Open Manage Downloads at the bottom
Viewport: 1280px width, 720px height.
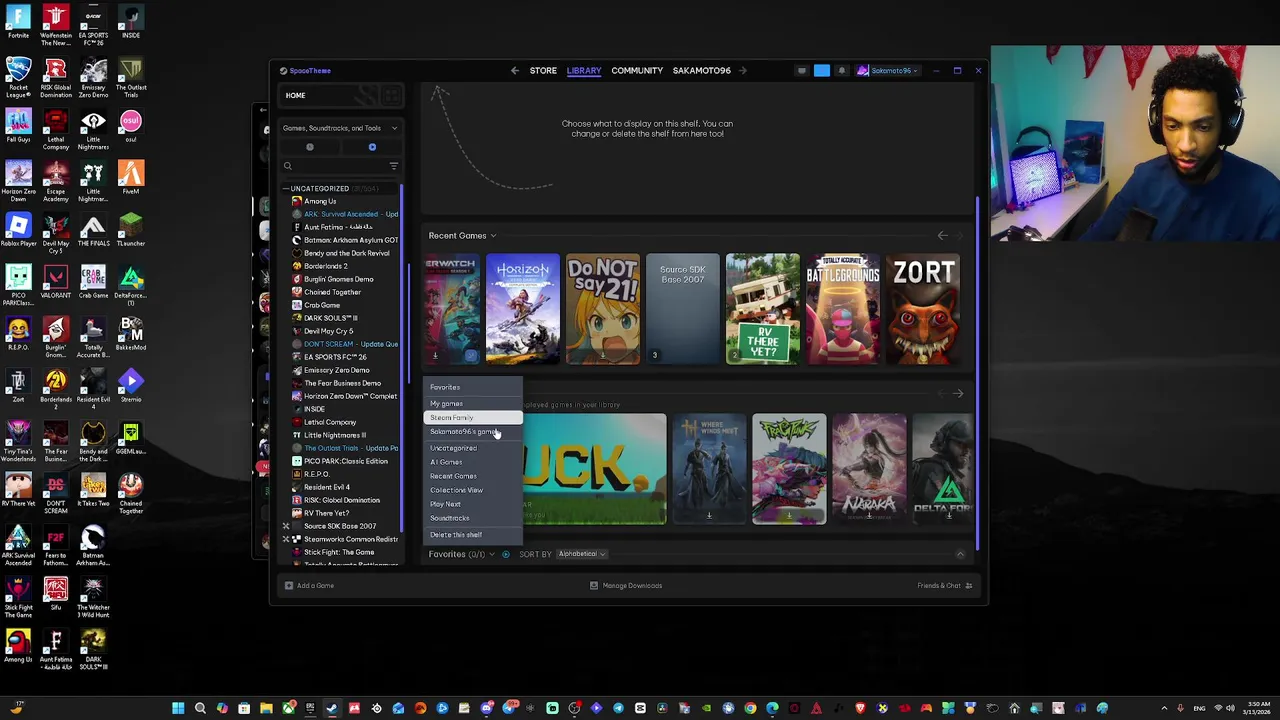pos(626,586)
